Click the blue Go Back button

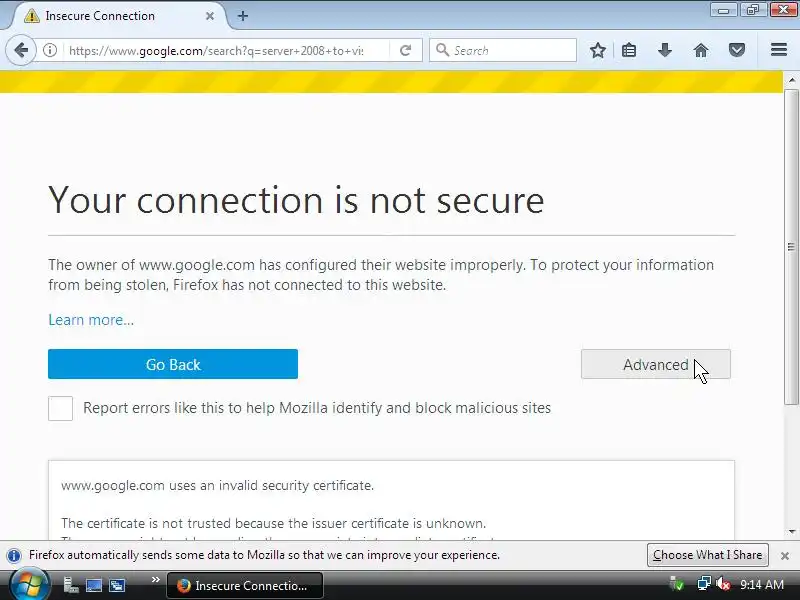tap(173, 364)
